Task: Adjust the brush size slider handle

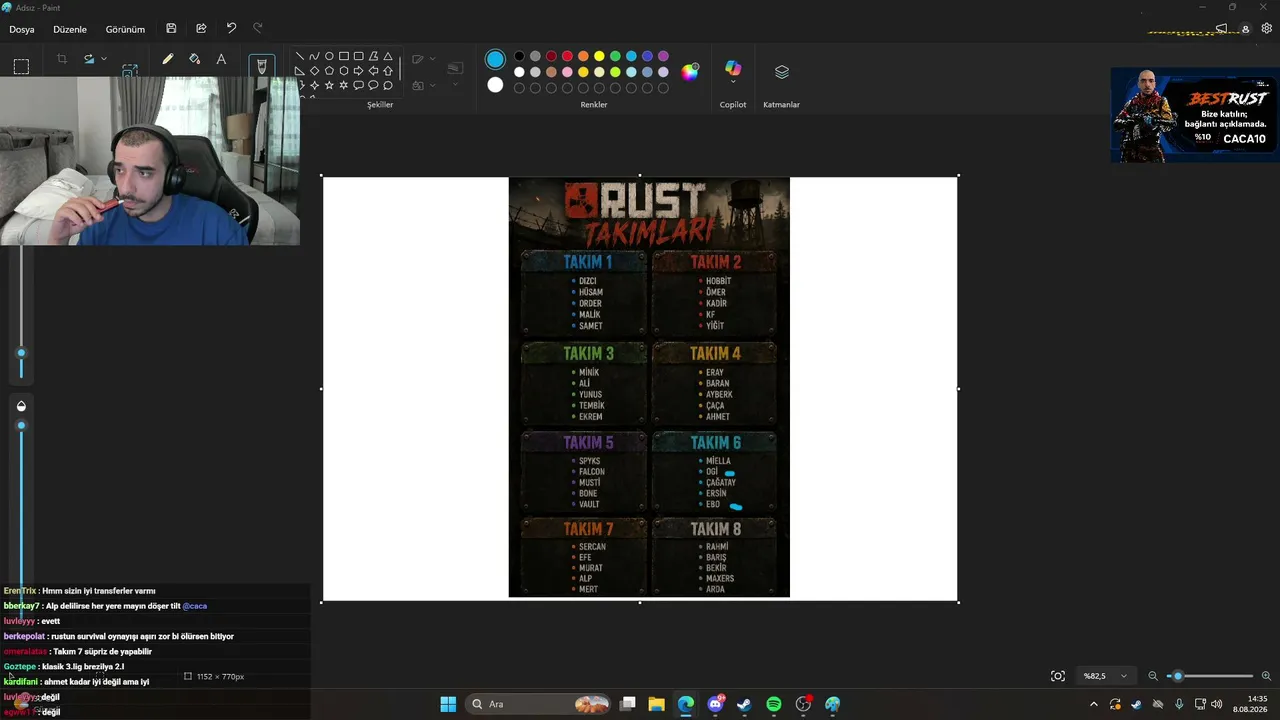Action: [x=21, y=353]
